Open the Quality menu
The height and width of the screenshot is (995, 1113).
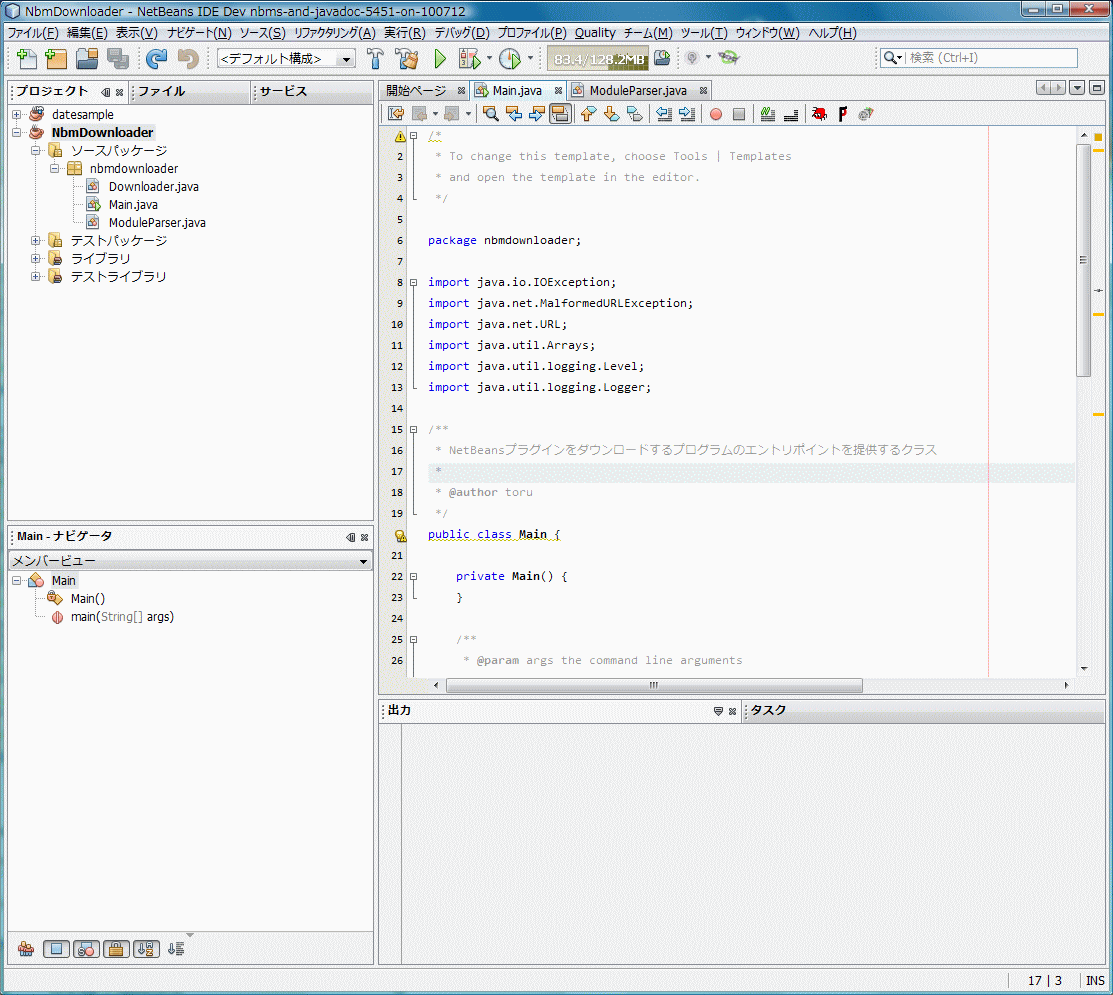point(595,33)
